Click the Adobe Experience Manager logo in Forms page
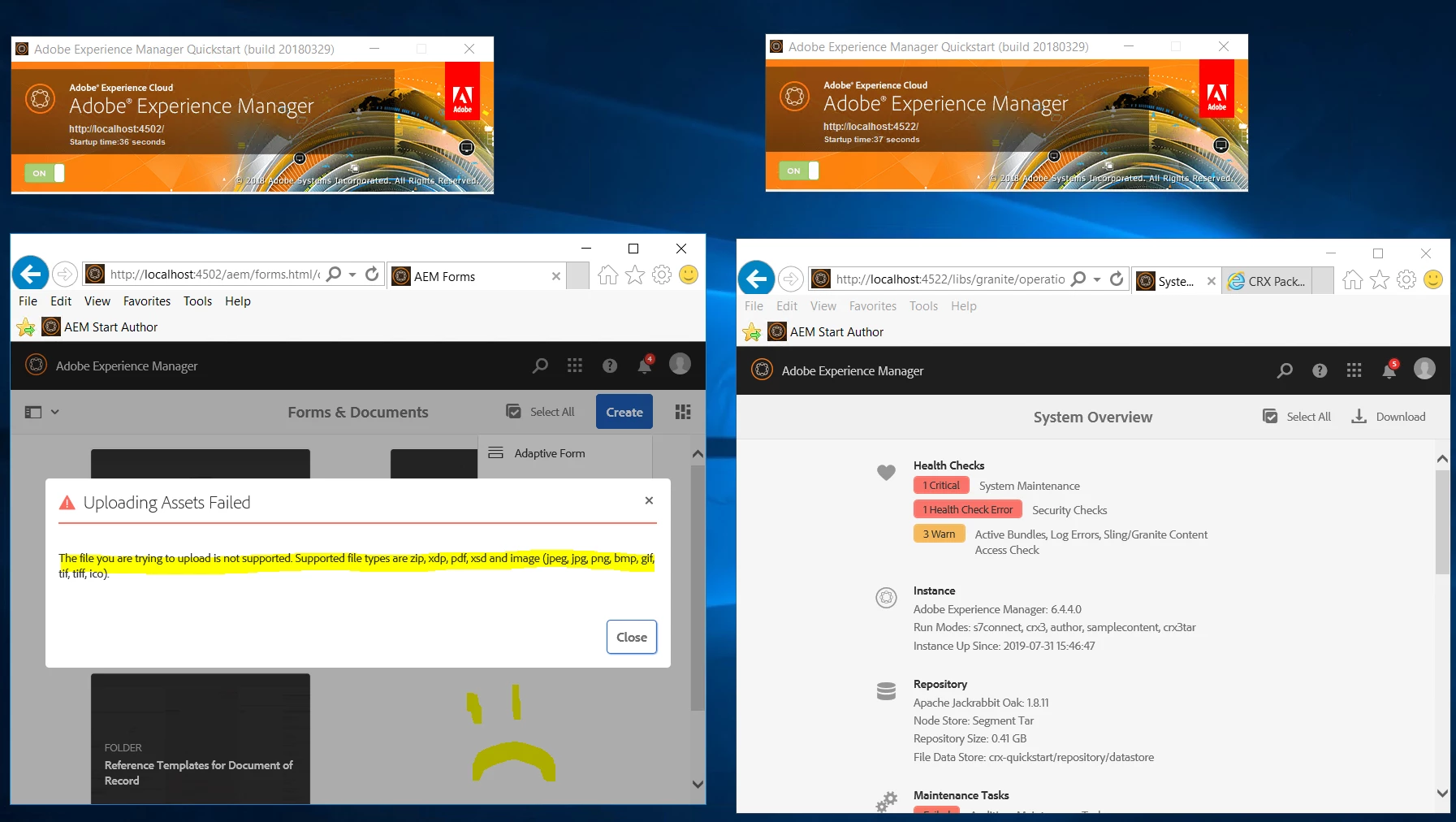Viewport: 1456px width, 822px height. (37, 366)
